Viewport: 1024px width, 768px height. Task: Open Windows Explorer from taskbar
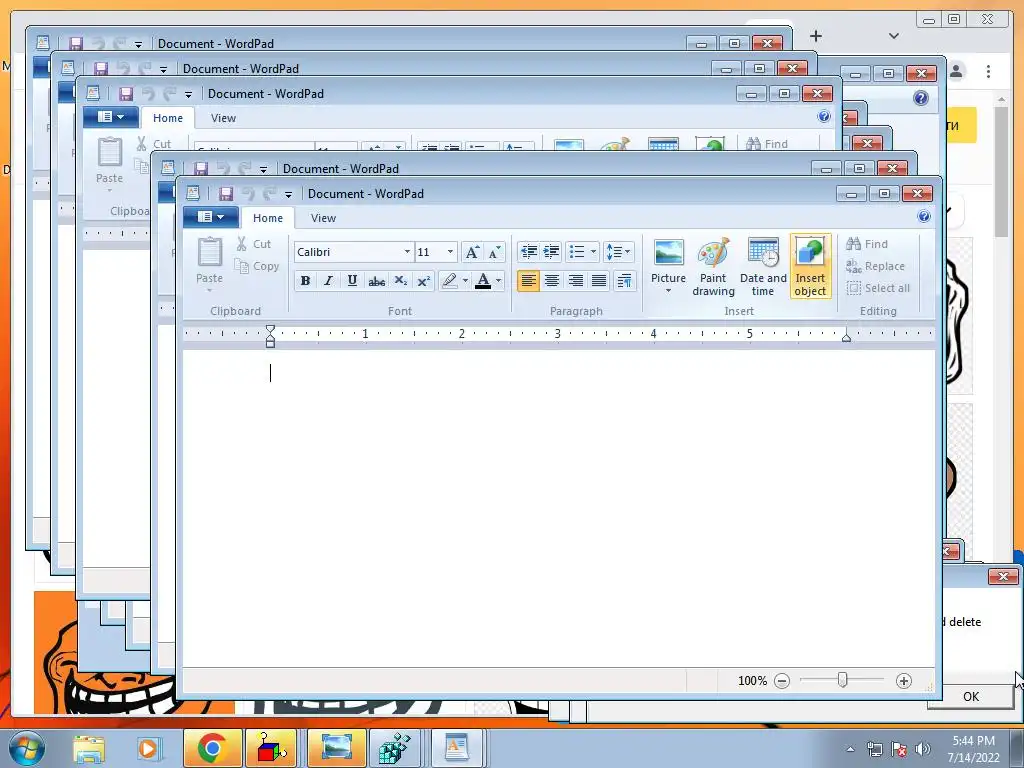[89, 748]
